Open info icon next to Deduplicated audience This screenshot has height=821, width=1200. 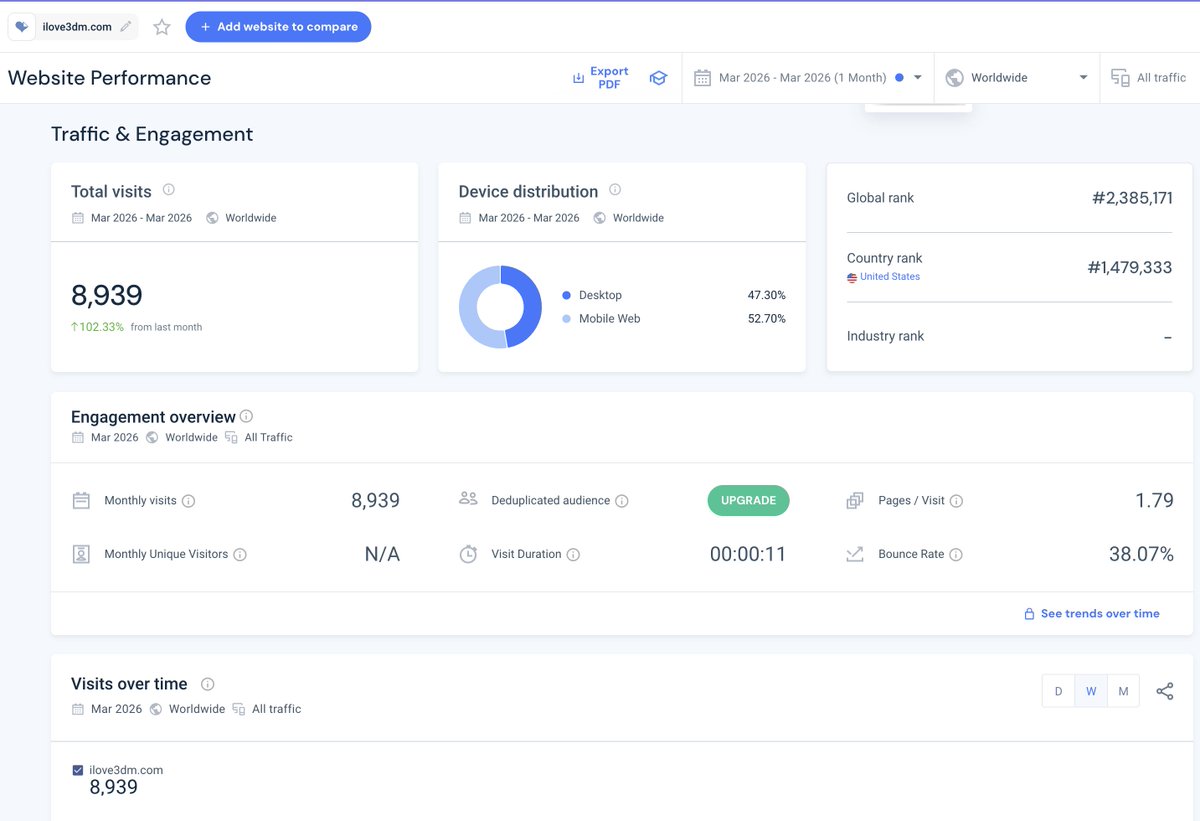tap(622, 501)
